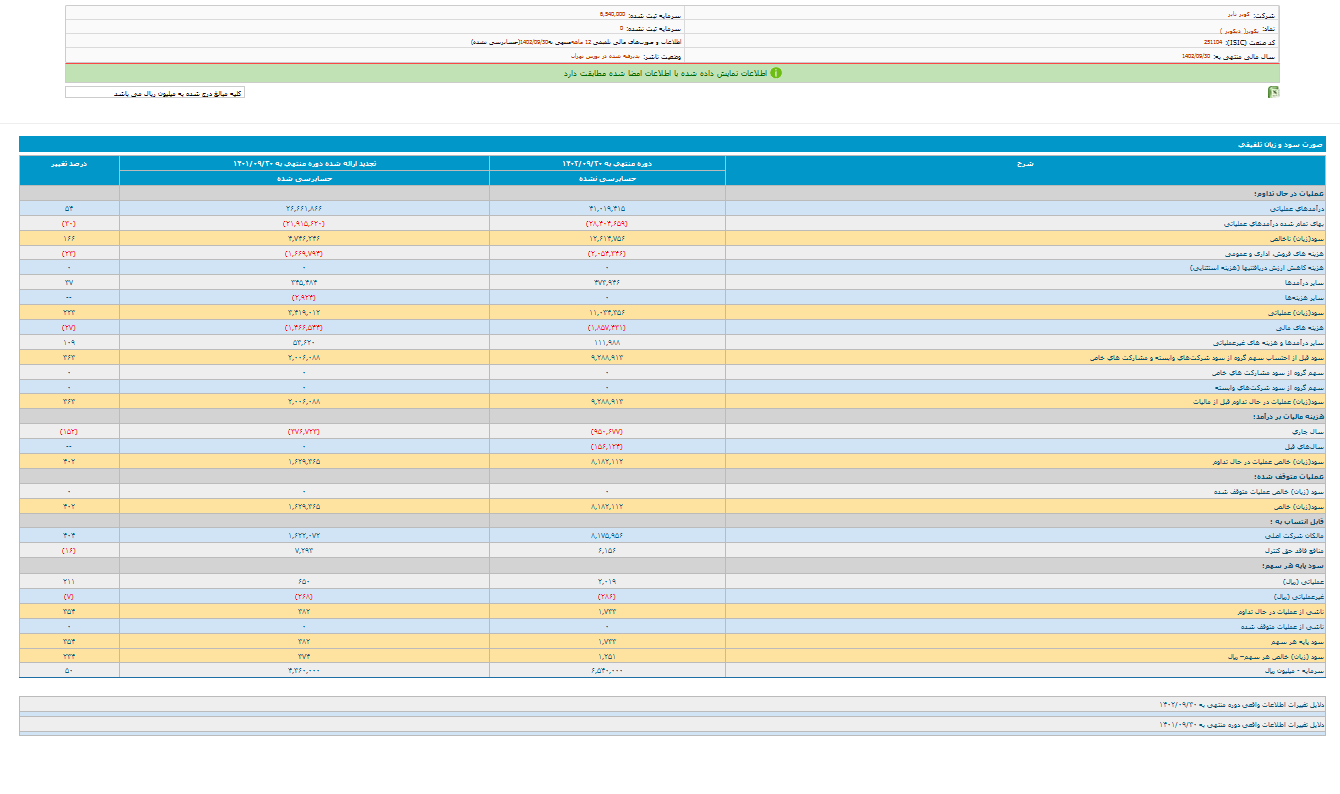This screenshot has height=794, width=1340.
Task: Click the 1402/09/30 period column header
Action: 607,162
